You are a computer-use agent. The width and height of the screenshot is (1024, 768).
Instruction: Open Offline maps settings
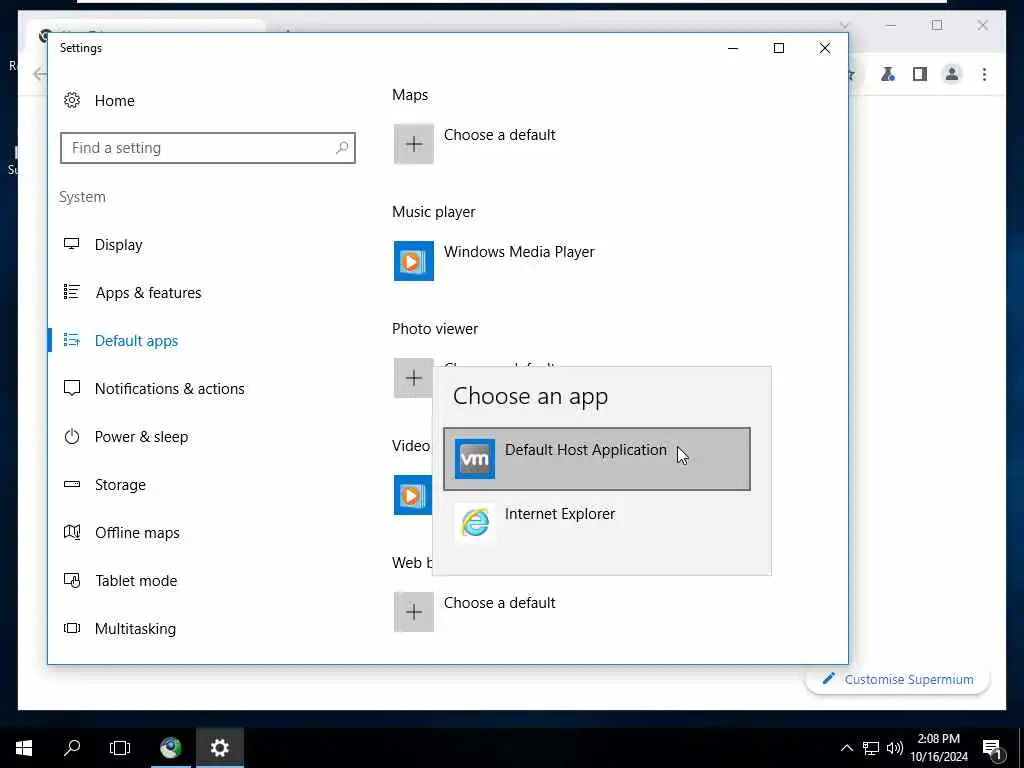[137, 533]
